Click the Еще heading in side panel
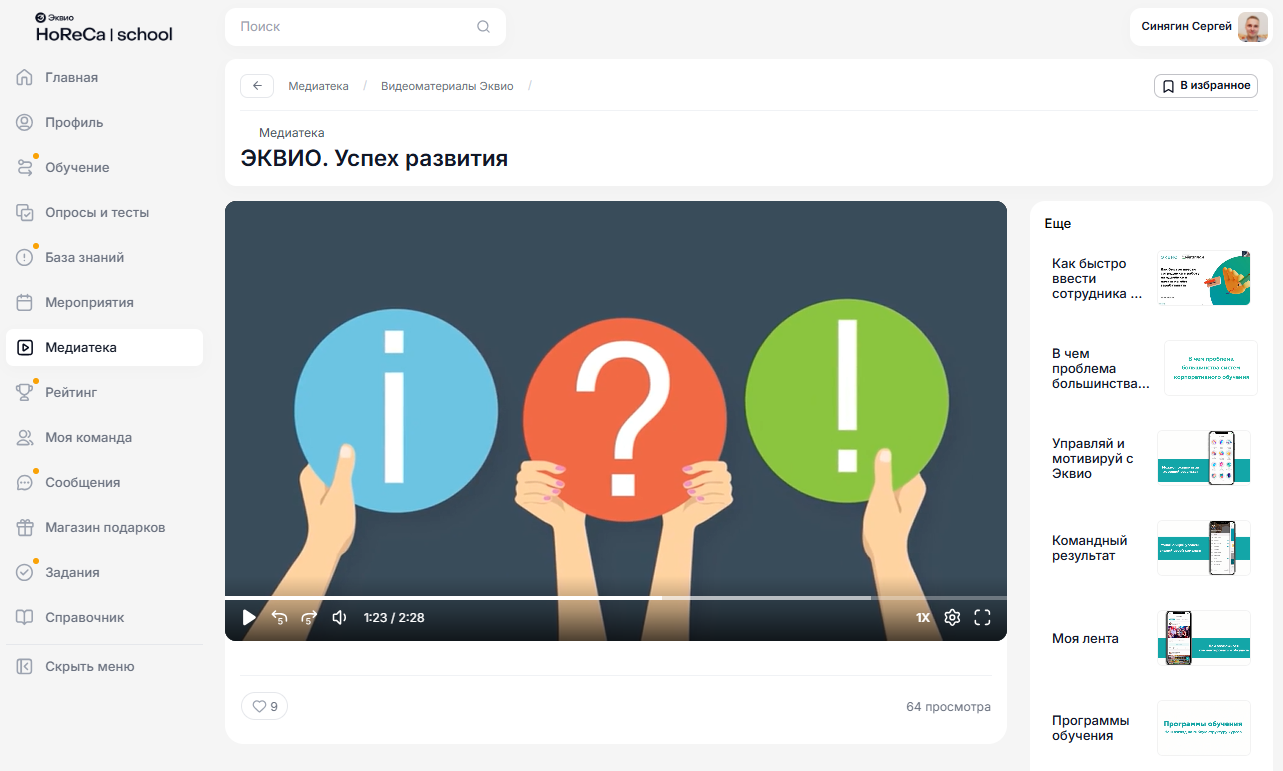The image size is (1283, 771). click(x=1058, y=224)
